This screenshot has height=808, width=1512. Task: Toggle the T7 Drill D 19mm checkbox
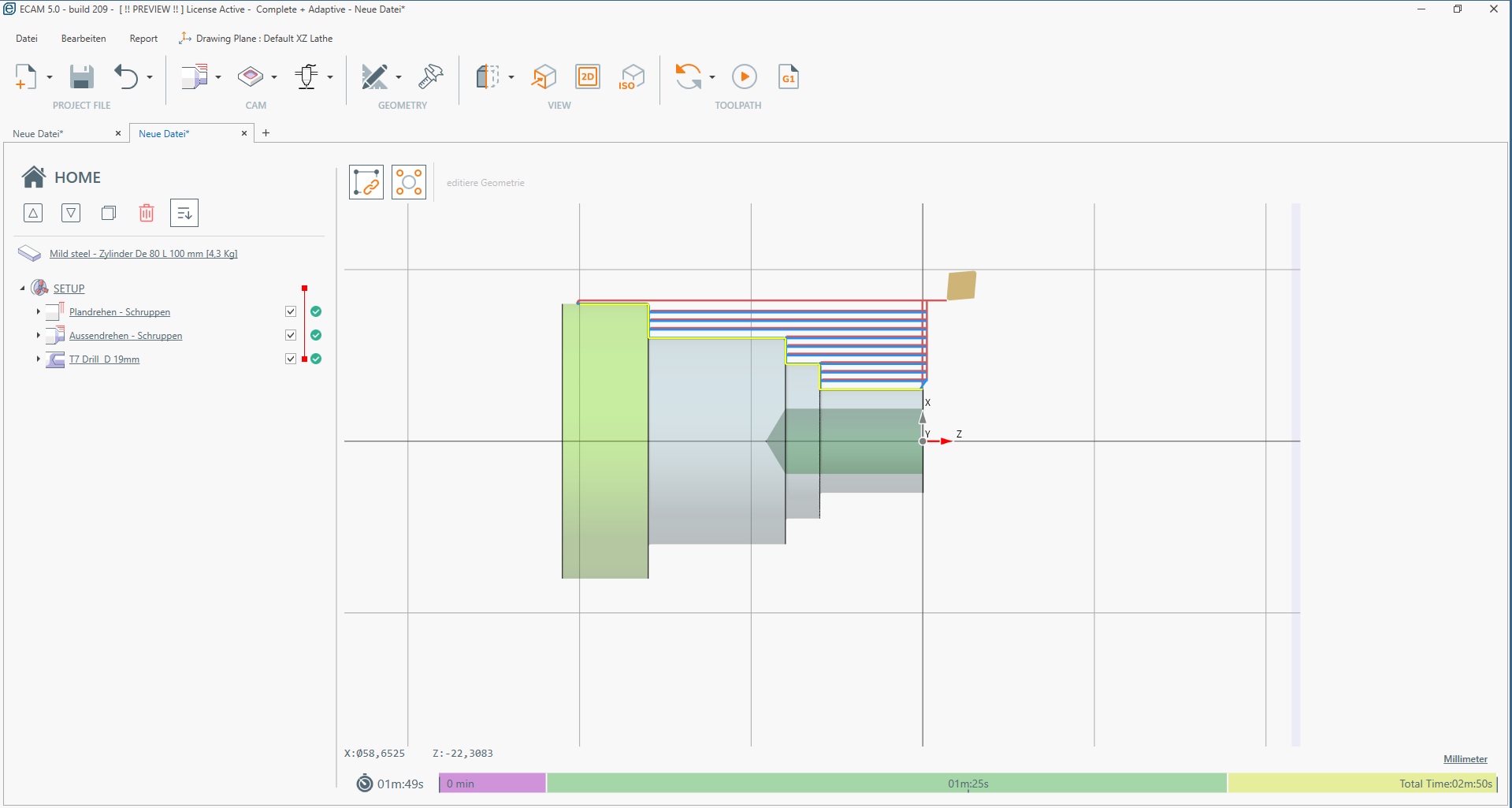pyautogui.click(x=291, y=359)
